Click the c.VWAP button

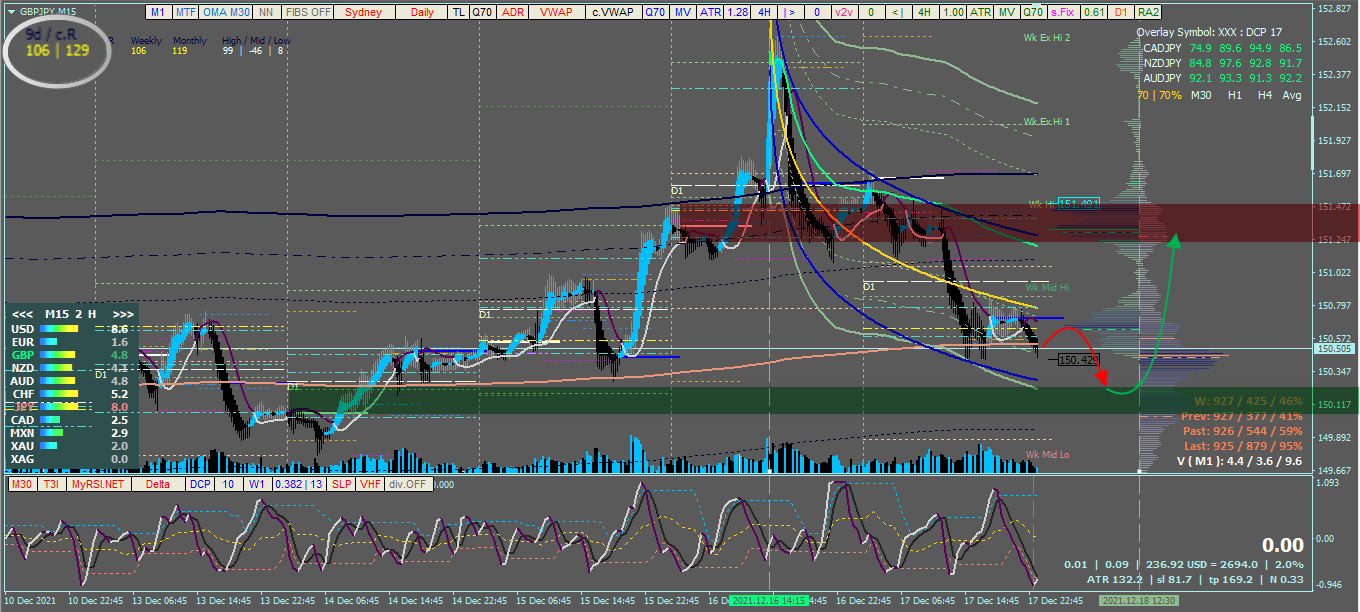613,12
